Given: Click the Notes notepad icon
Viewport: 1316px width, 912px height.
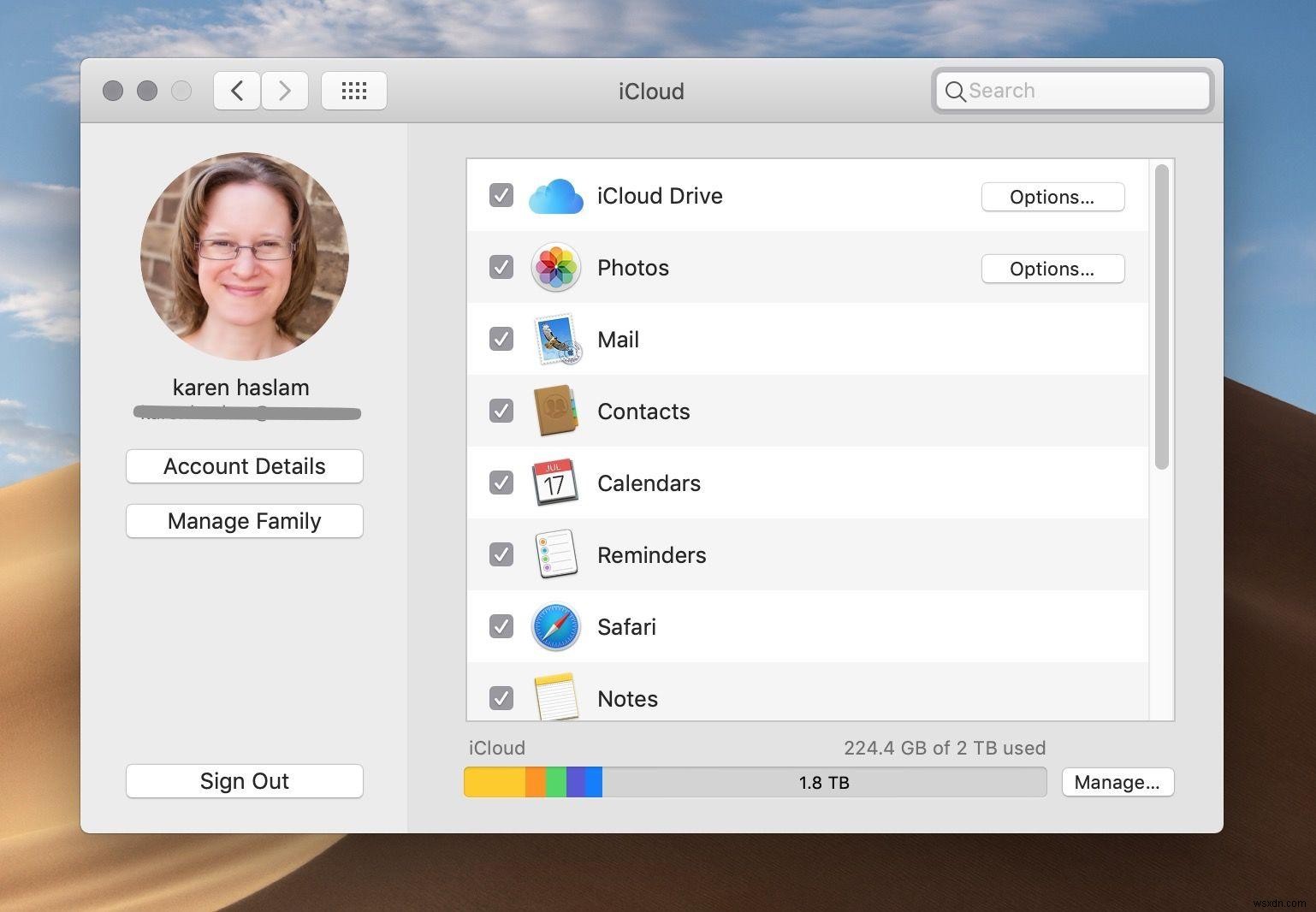Looking at the screenshot, I should click(x=556, y=696).
